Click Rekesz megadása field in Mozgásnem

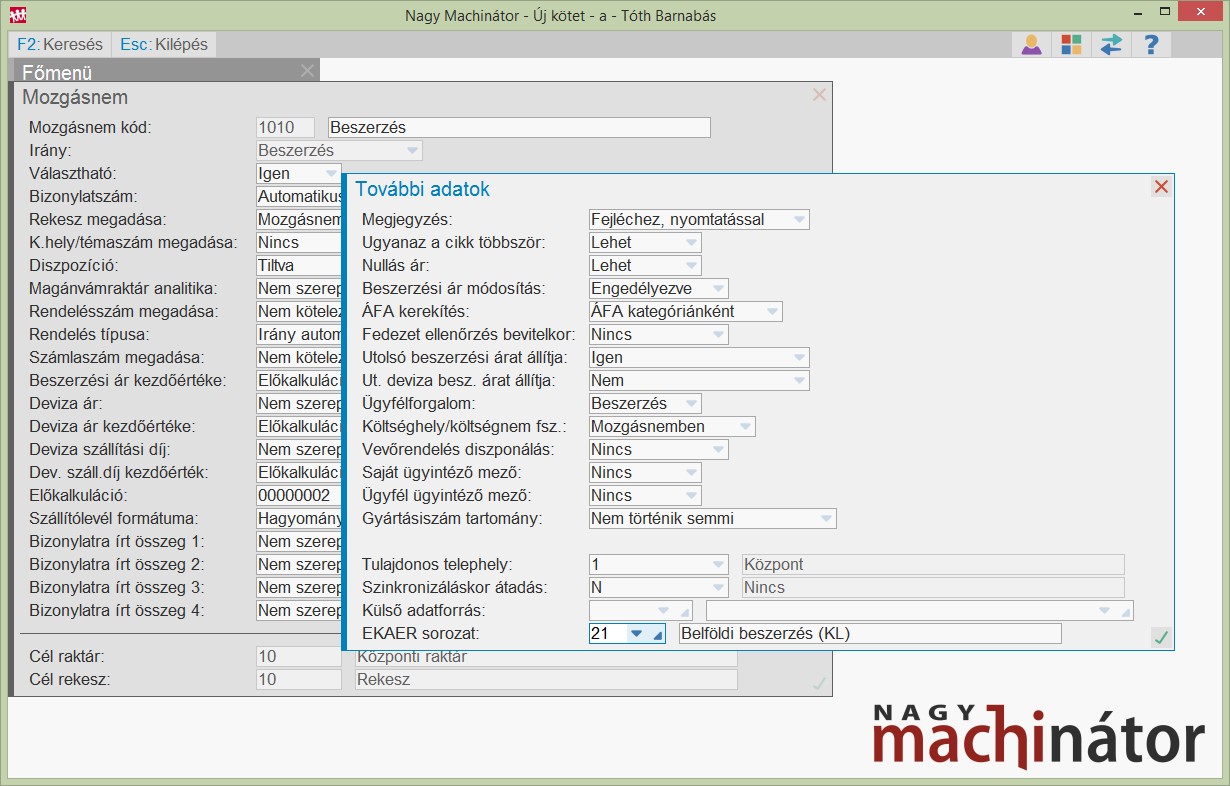(x=298, y=220)
